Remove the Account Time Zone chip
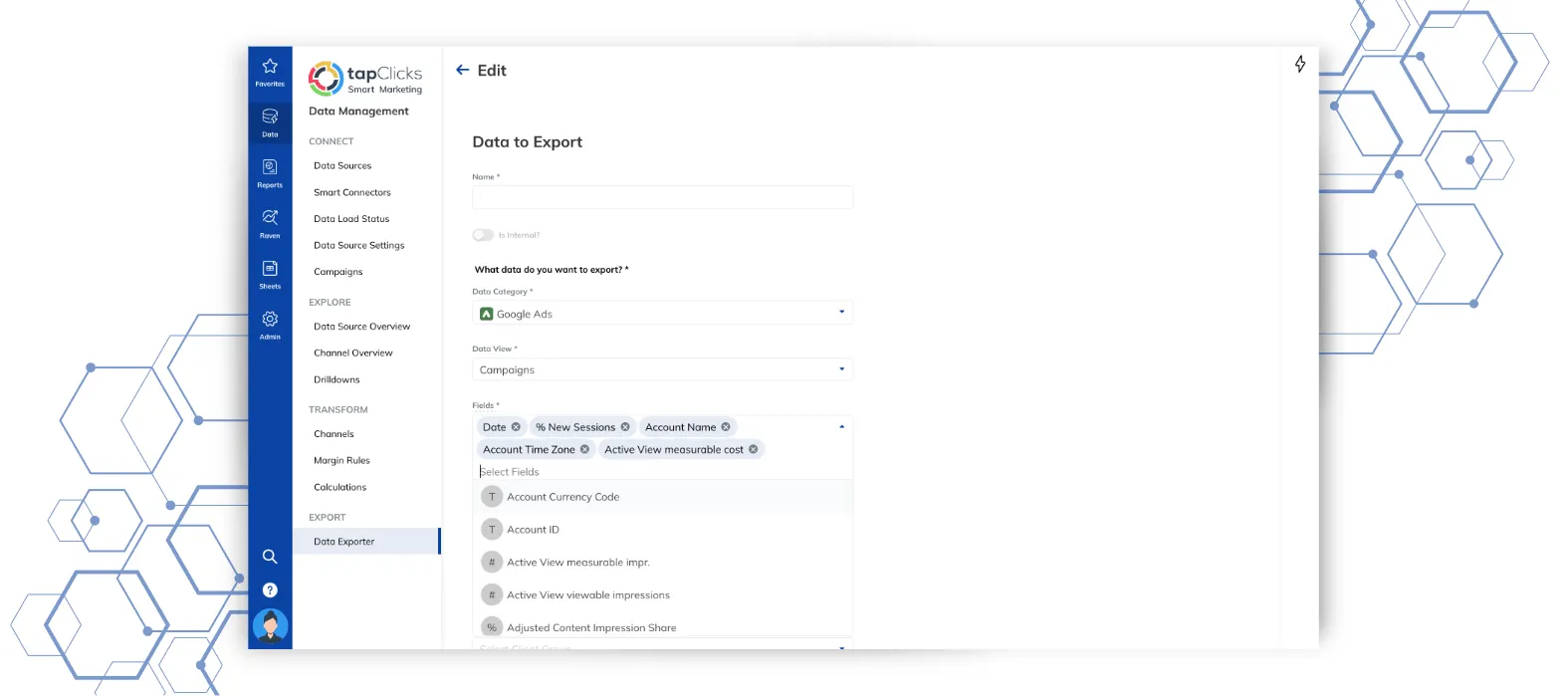This screenshot has width=1568, height=697. (584, 450)
